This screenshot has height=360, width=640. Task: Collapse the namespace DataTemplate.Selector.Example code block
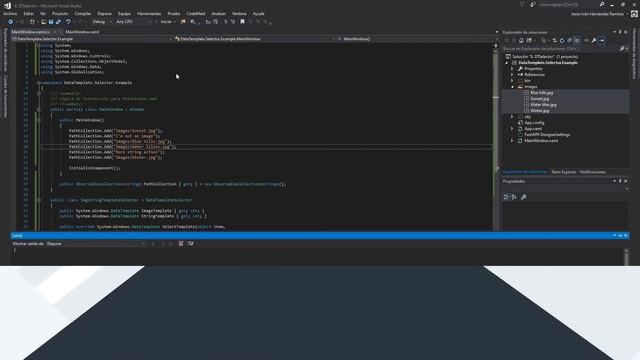point(39,83)
